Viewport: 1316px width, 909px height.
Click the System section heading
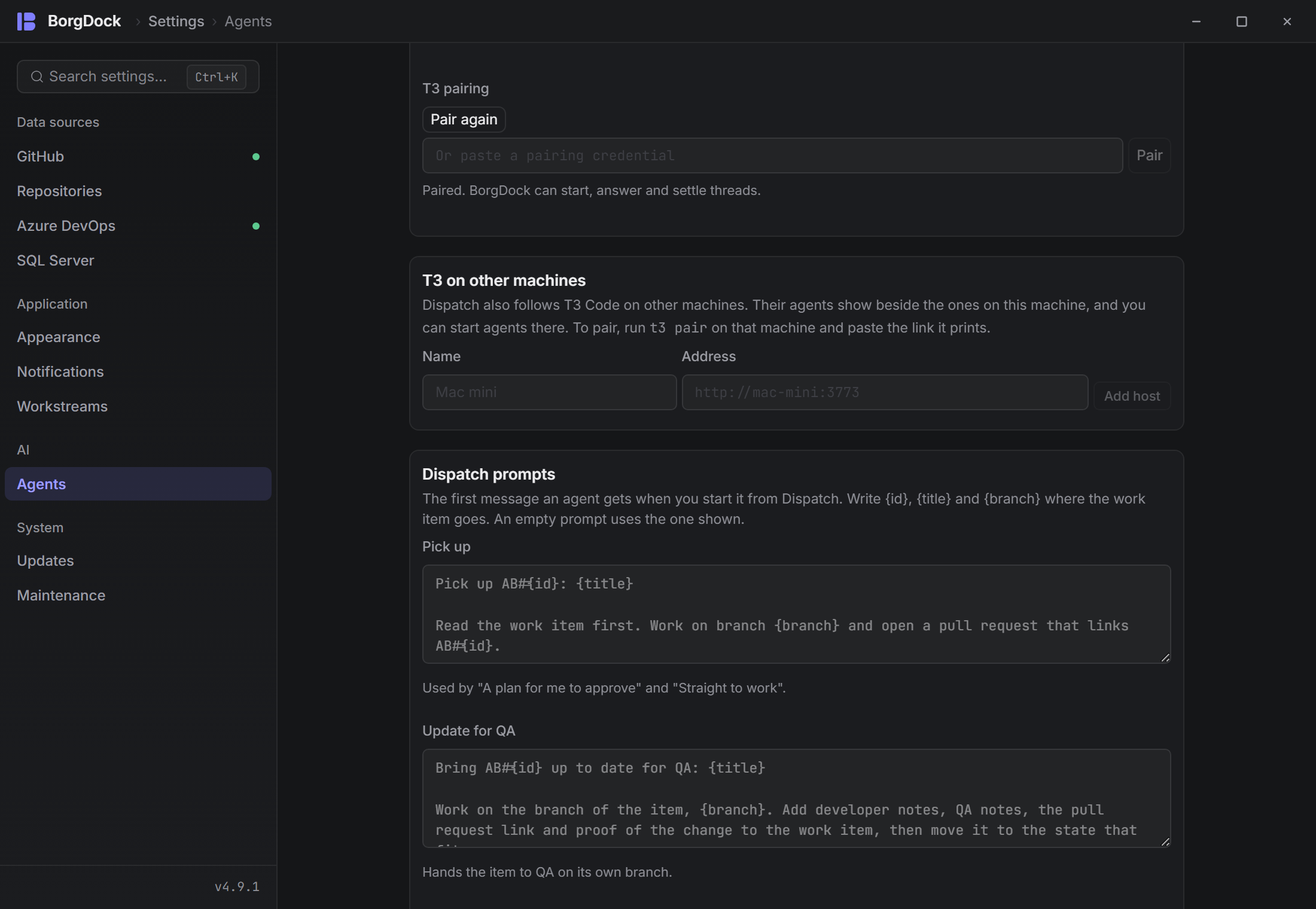pyautogui.click(x=40, y=527)
